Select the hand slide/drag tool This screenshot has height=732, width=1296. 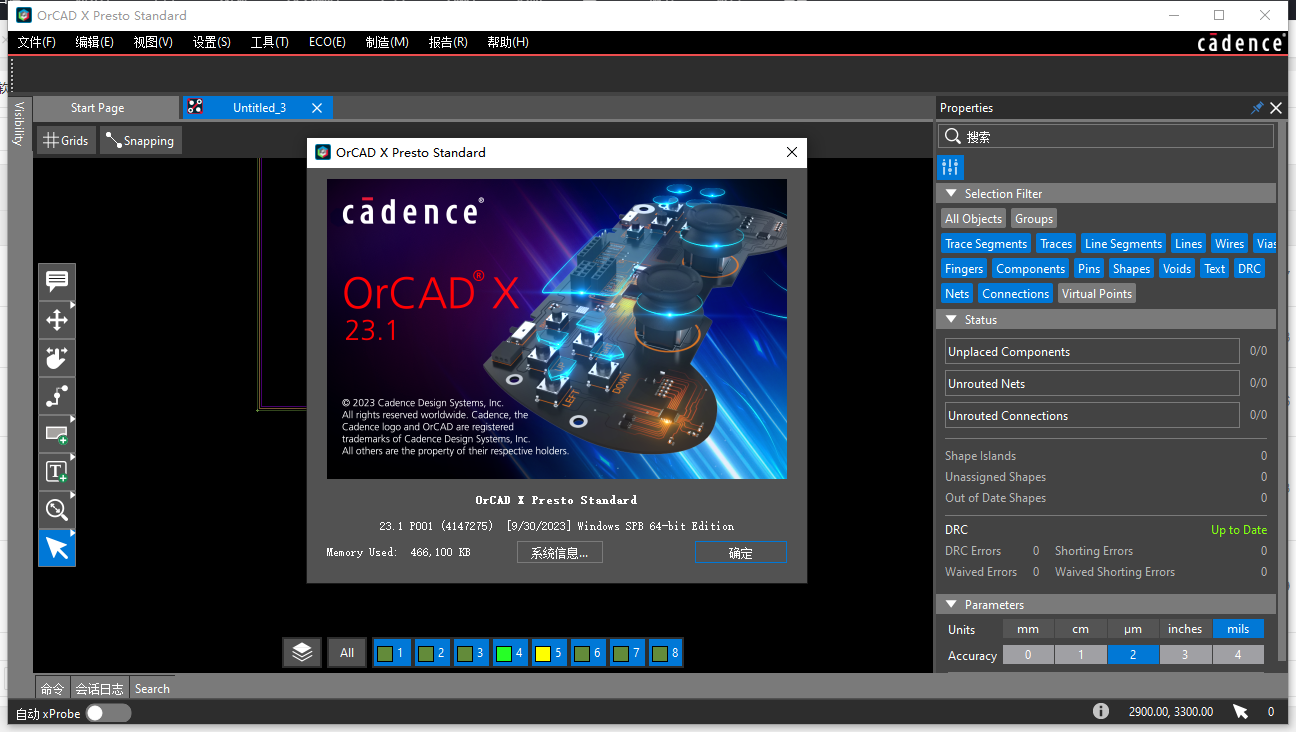coord(57,358)
